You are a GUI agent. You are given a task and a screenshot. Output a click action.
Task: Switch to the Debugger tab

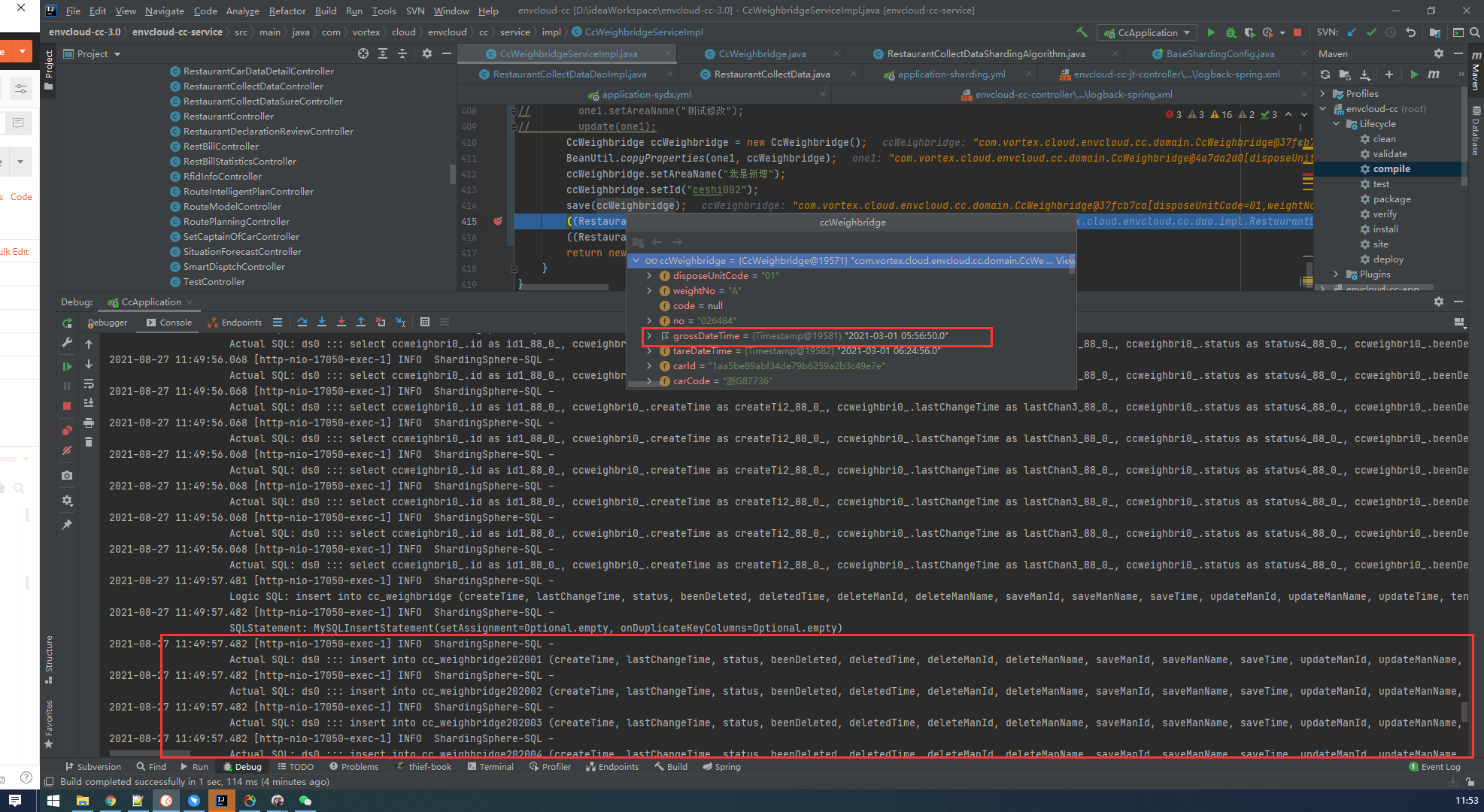point(108,323)
